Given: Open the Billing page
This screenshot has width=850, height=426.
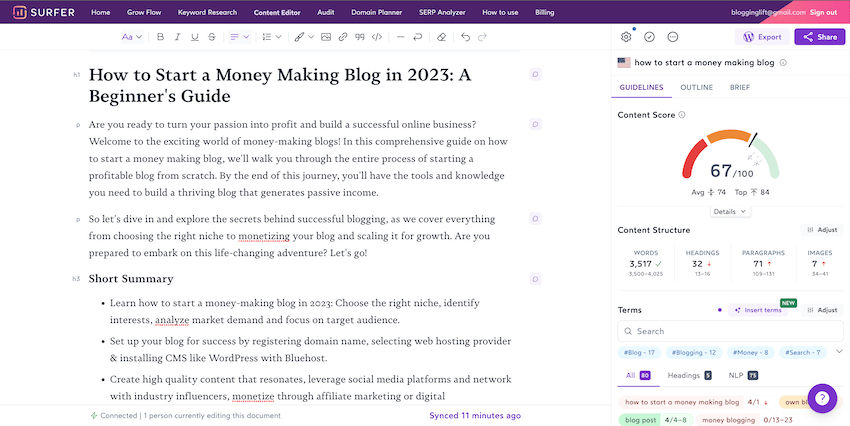Looking at the screenshot, I should tap(544, 12).
